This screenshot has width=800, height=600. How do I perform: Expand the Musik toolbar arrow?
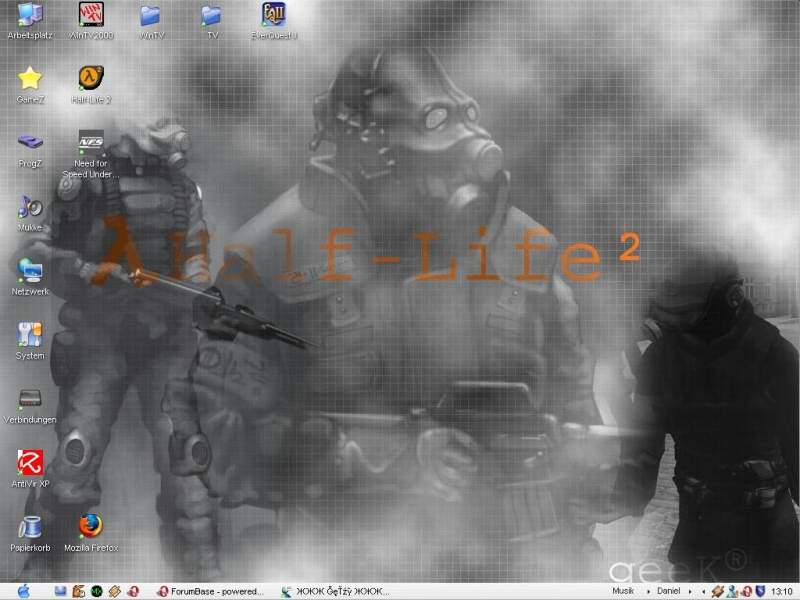coord(648,591)
